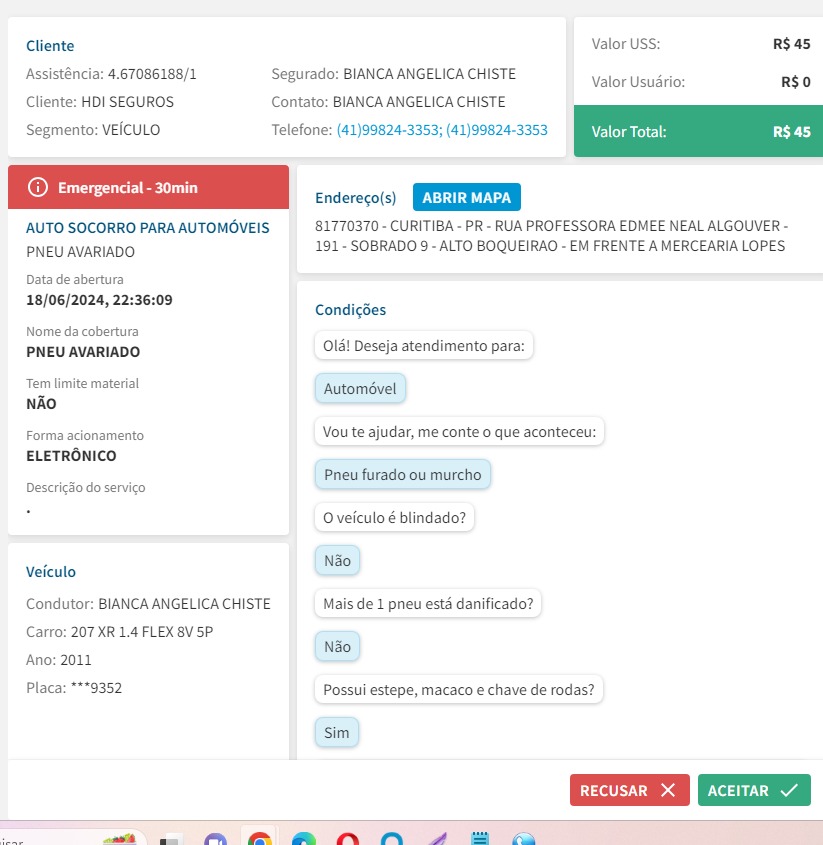Image resolution: width=823 pixels, height=845 pixels.
Task: Click the 'O veículo é blindado?' question
Action: tap(394, 517)
